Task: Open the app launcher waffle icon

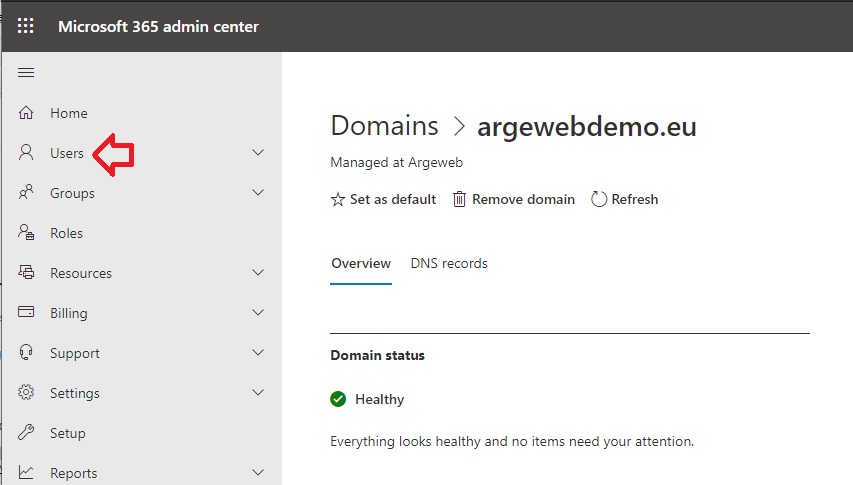Action: pyautogui.click(x=26, y=26)
